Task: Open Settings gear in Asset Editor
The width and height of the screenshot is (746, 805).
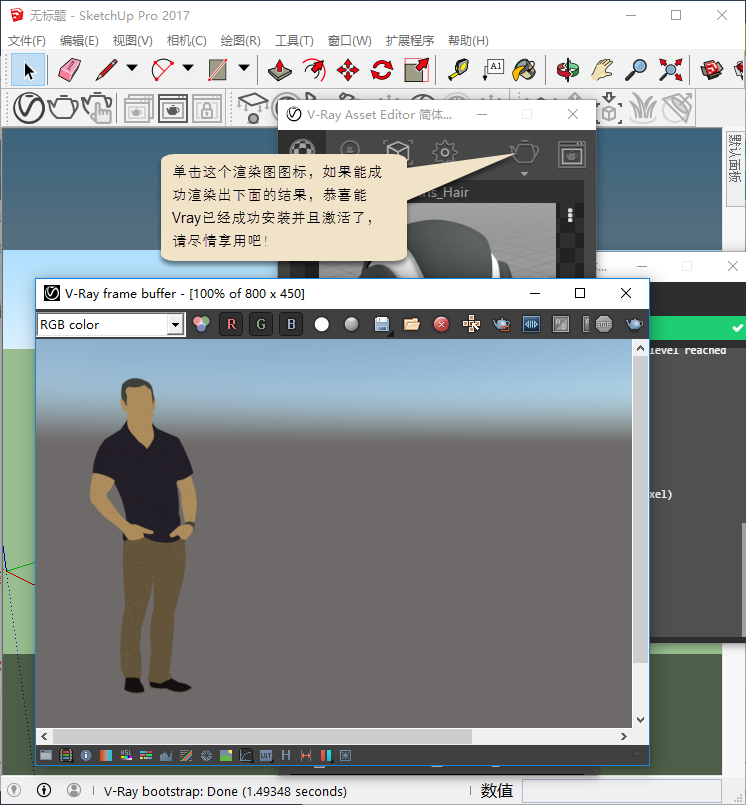Action: (445, 152)
